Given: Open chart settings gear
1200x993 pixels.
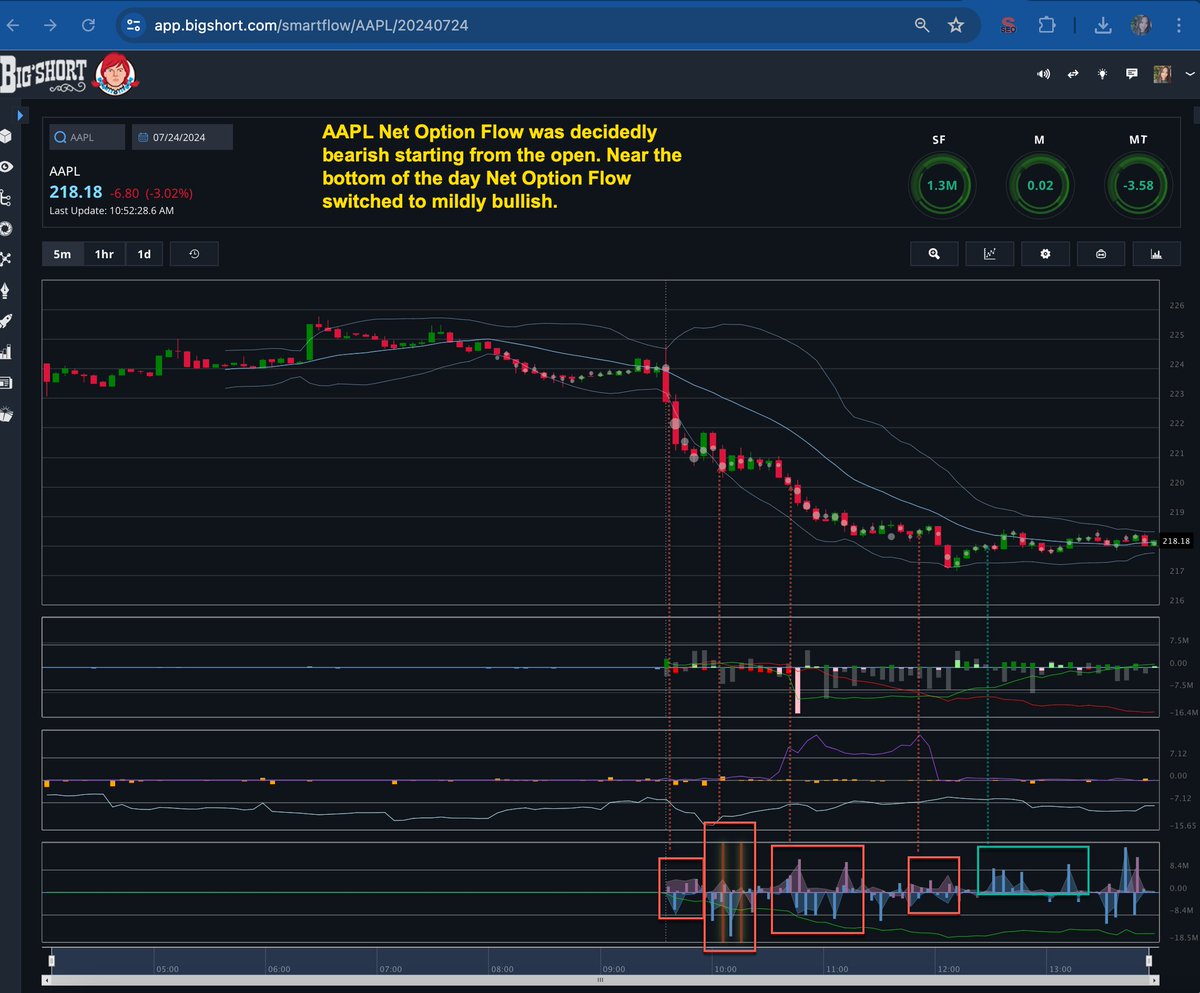Looking at the screenshot, I should click(x=1045, y=254).
